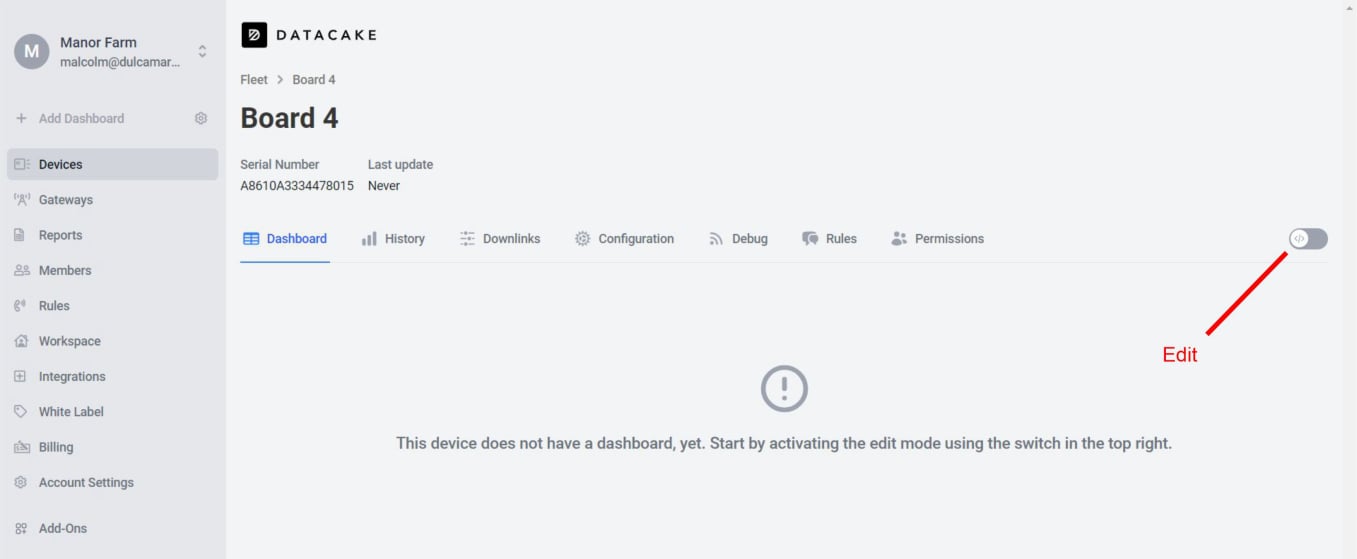Select the Configuration tab
The height and width of the screenshot is (559, 1357).
click(624, 239)
